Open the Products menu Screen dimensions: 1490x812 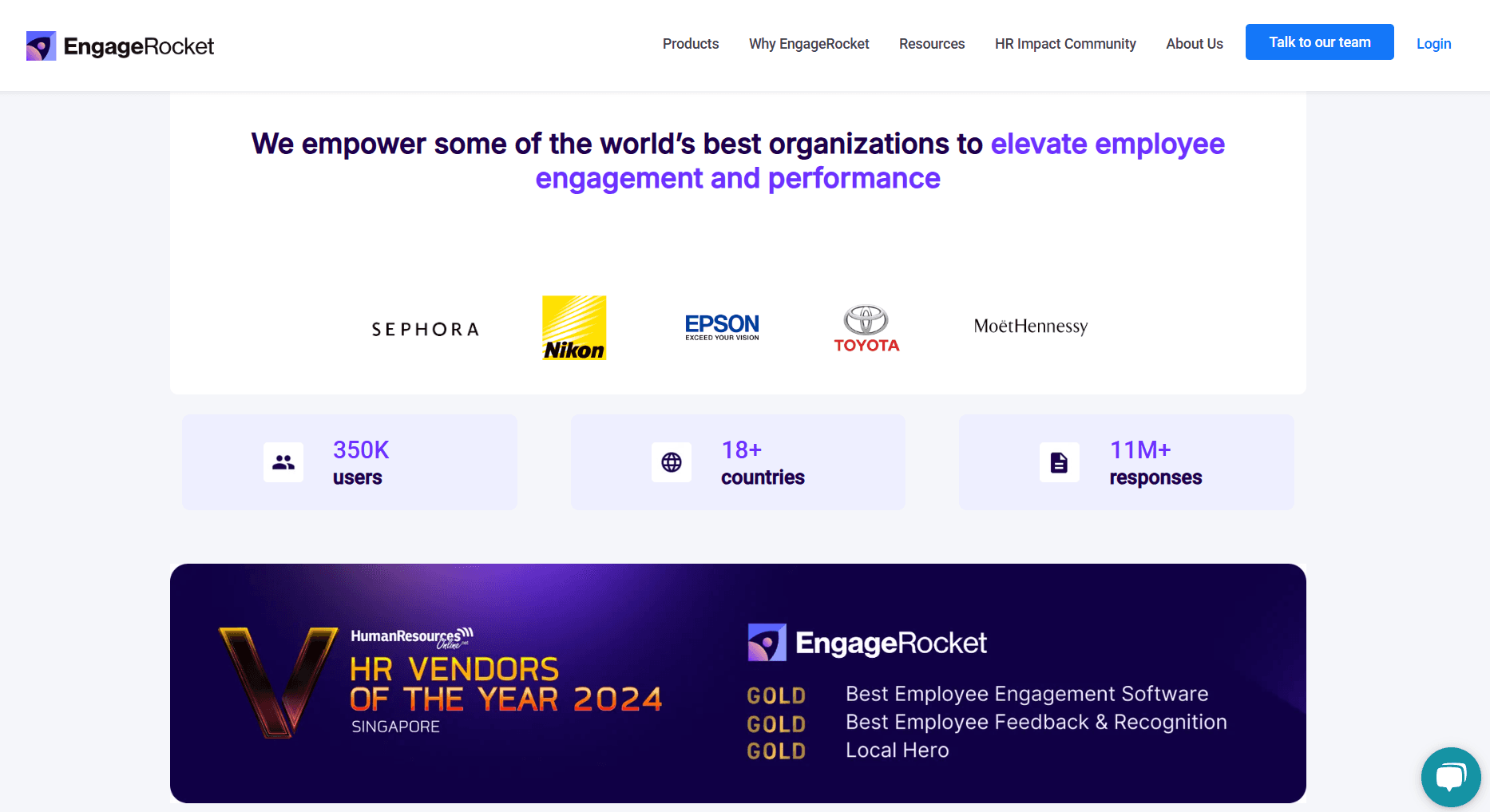coord(691,44)
